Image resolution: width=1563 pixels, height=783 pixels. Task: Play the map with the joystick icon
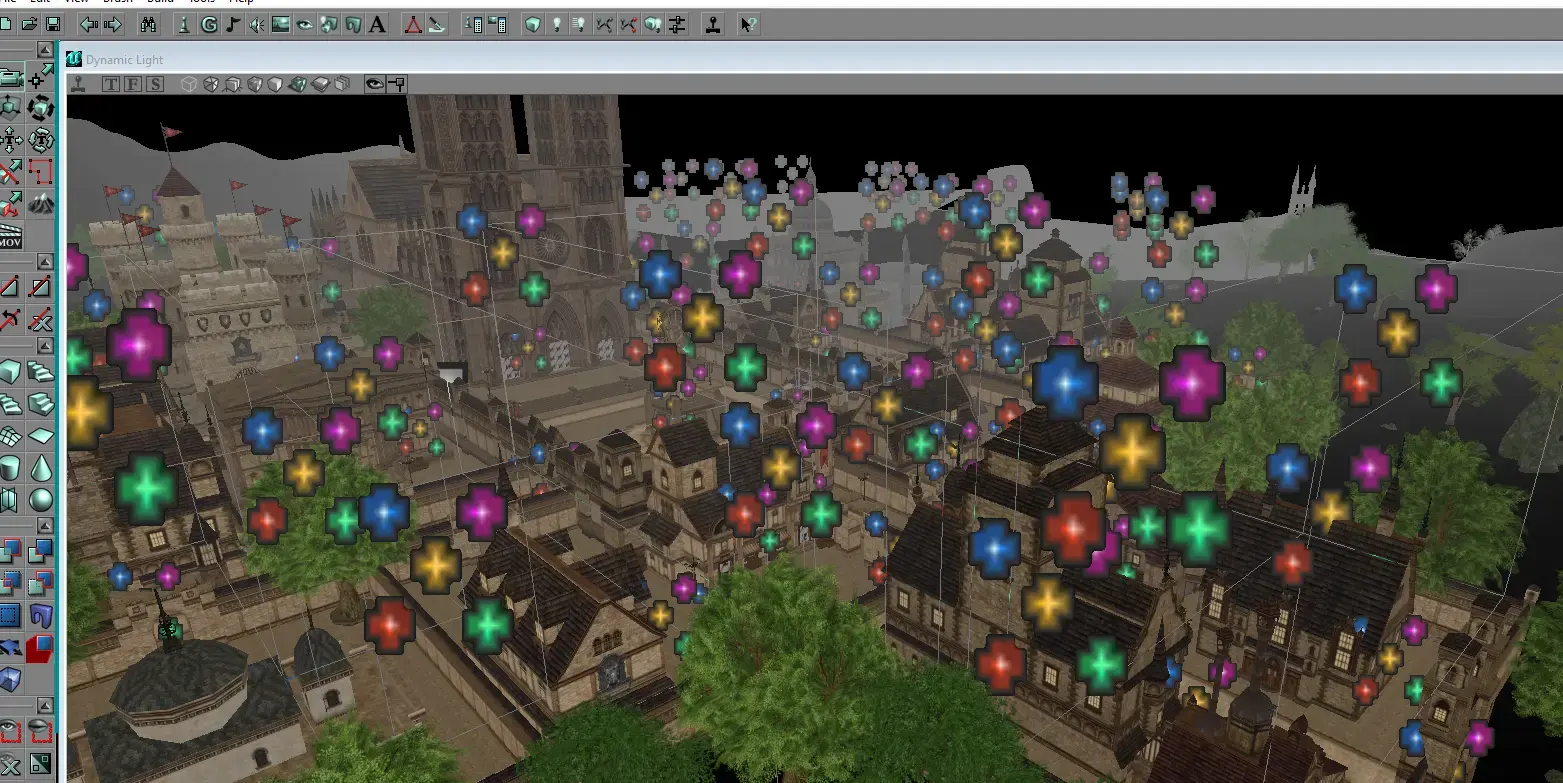pos(713,24)
